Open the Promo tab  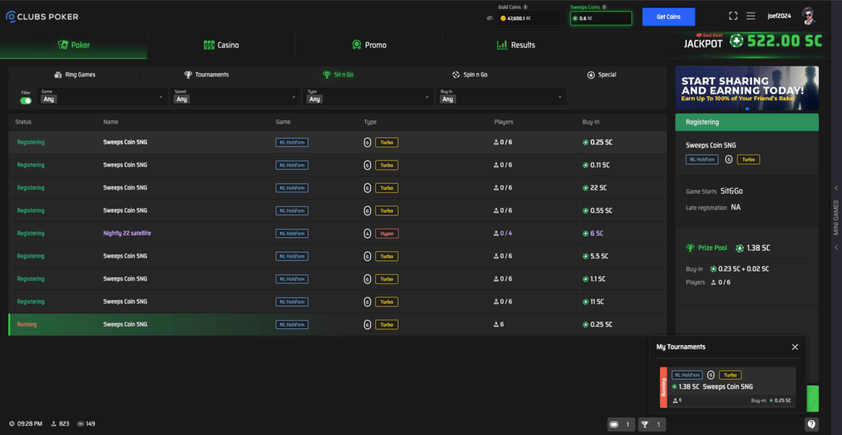pyautogui.click(x=368, y=45)
